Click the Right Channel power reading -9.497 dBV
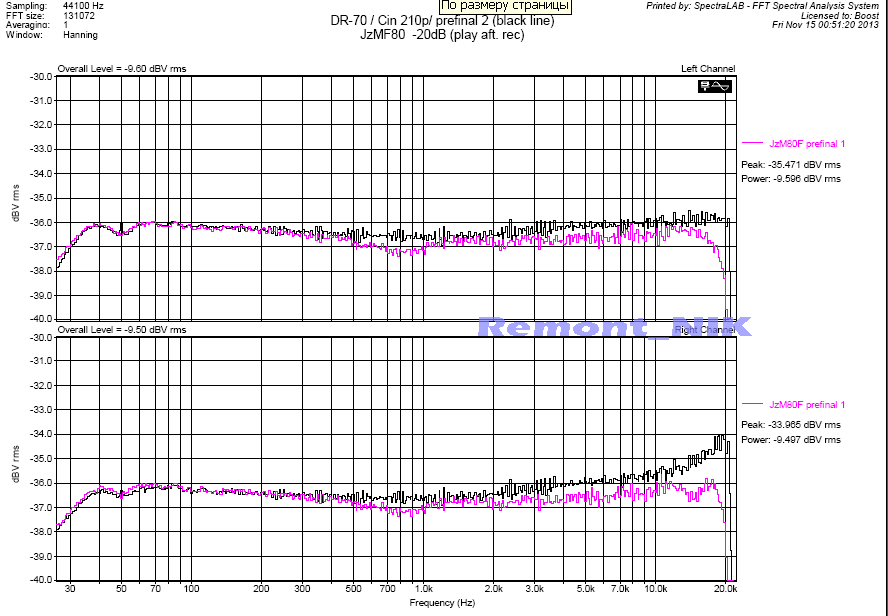The width and height of the screenshot is (888, 616). point(790,440)
